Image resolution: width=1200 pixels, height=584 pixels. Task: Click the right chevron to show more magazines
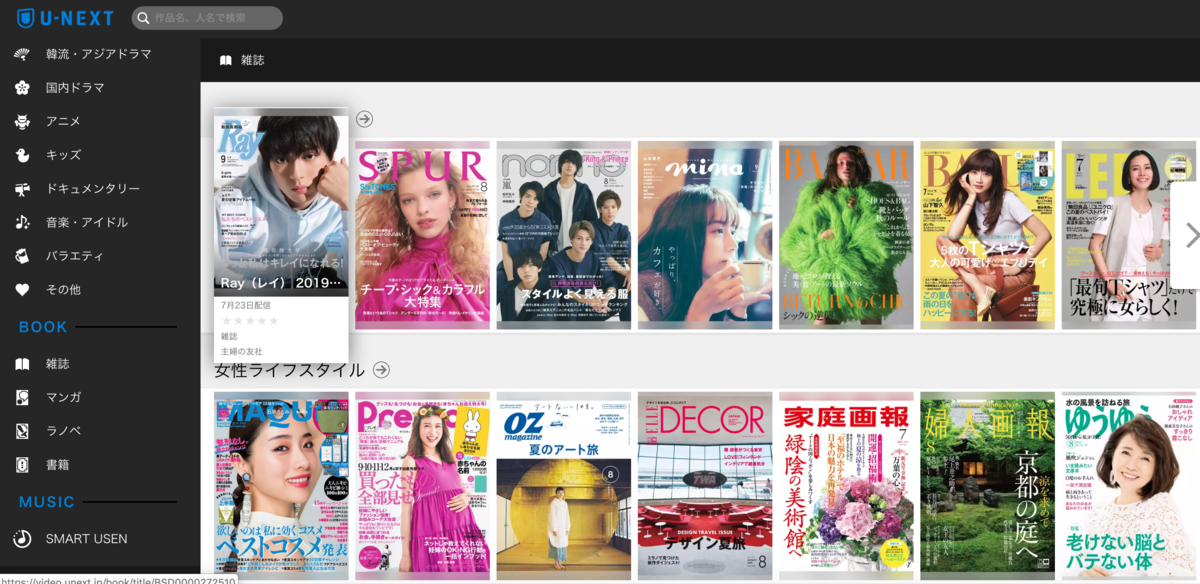(x=1190, y=235)
